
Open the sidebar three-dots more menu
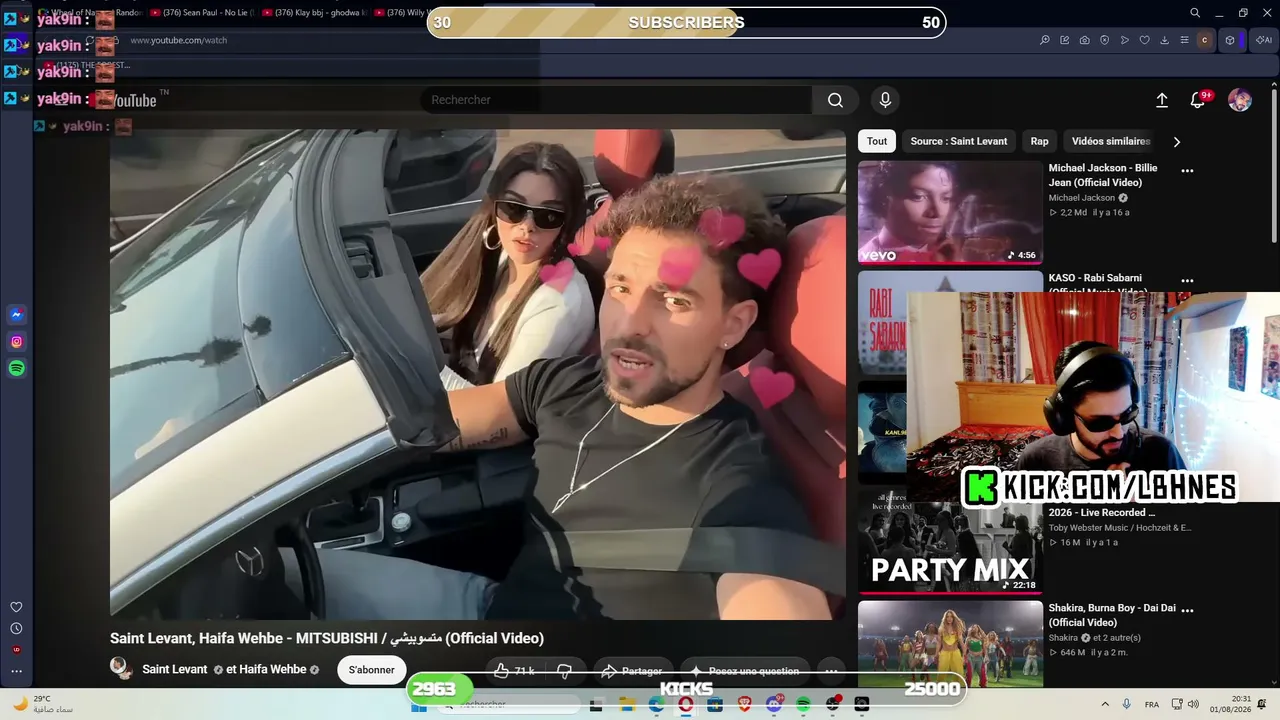click(16, 672)
